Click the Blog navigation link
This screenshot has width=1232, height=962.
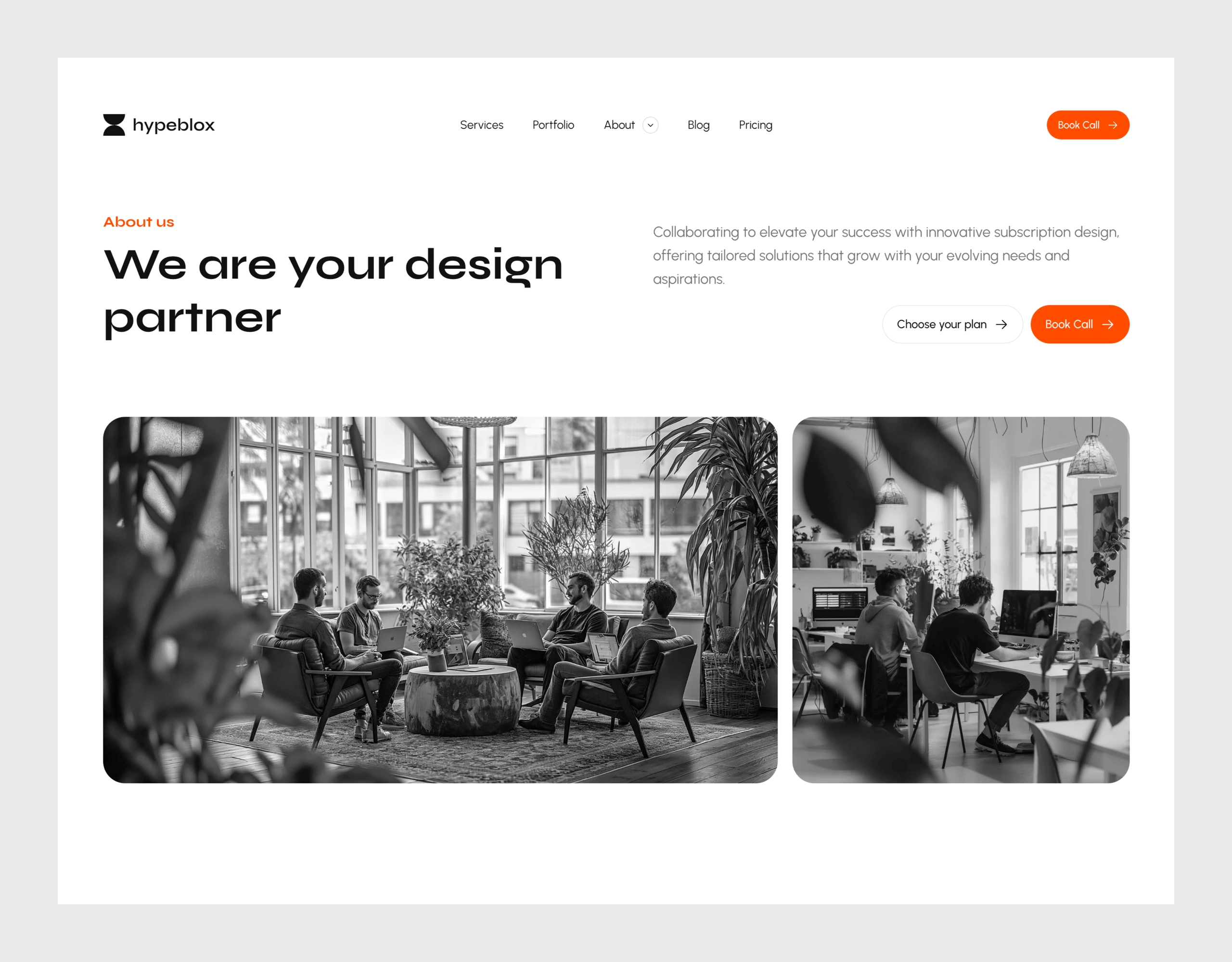click(x=698, y=125)
